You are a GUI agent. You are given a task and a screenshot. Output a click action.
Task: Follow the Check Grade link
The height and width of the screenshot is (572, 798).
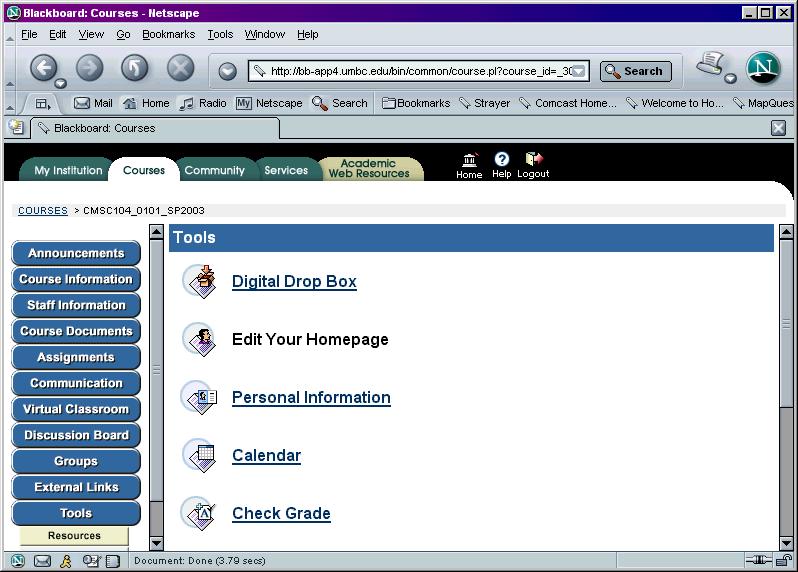[281, 513]
